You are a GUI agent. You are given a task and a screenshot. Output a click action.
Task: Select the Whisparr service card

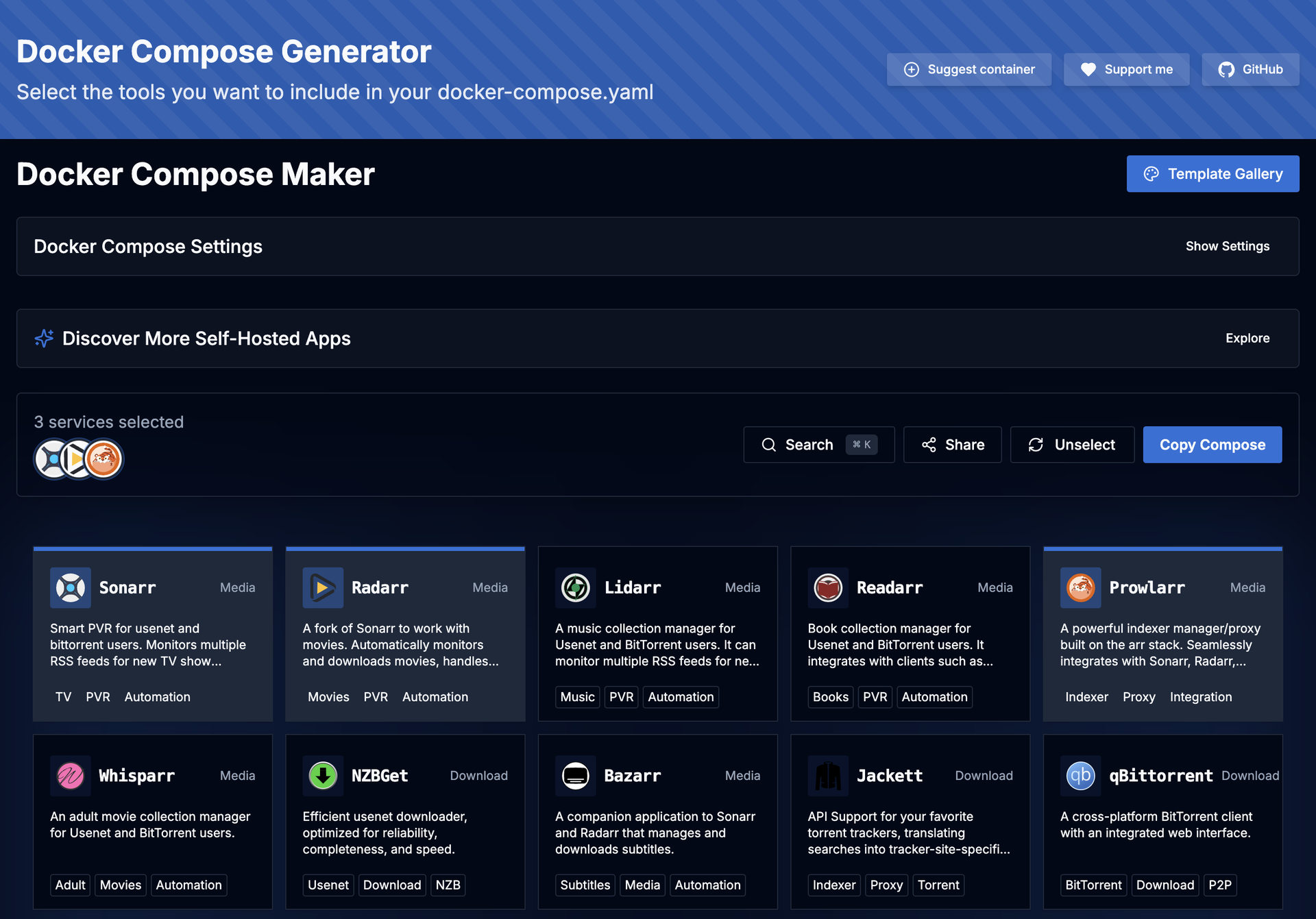[x=153, y=822]
